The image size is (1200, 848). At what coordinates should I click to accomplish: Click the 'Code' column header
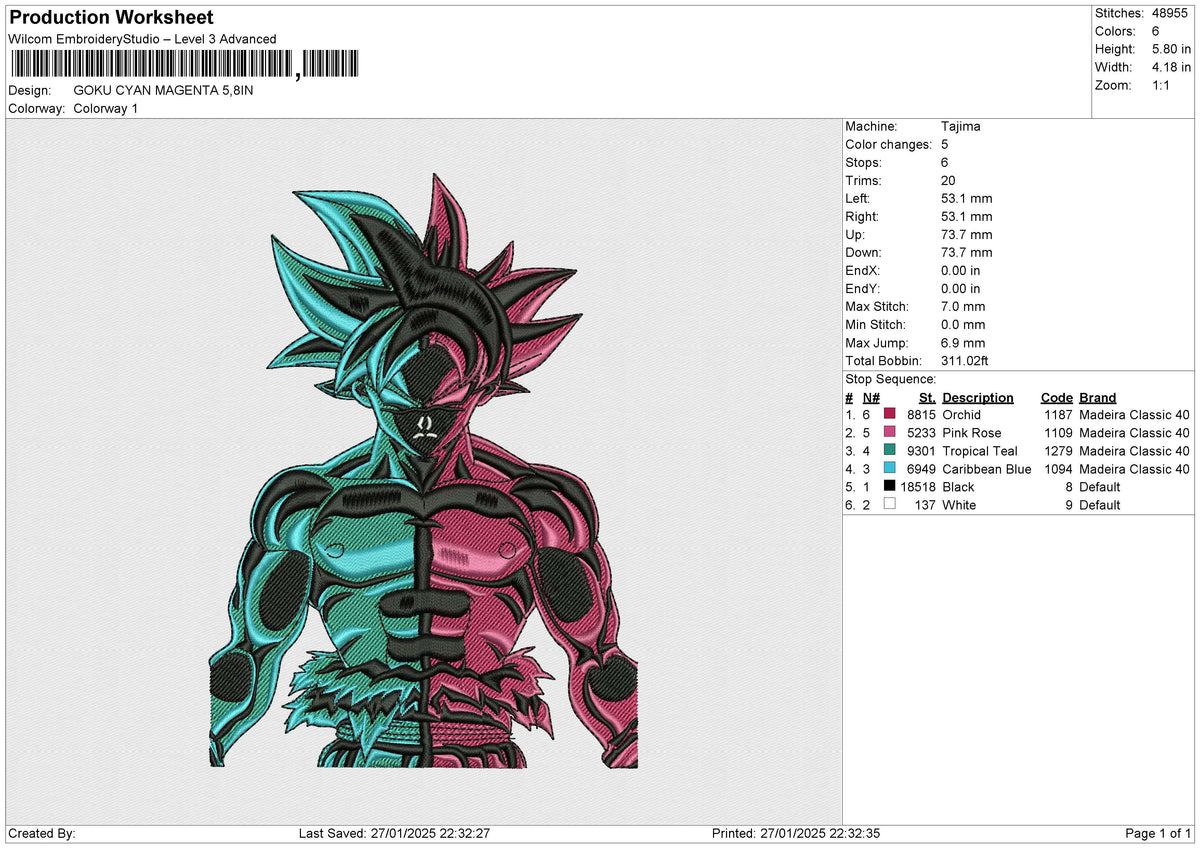[1057, 397]
